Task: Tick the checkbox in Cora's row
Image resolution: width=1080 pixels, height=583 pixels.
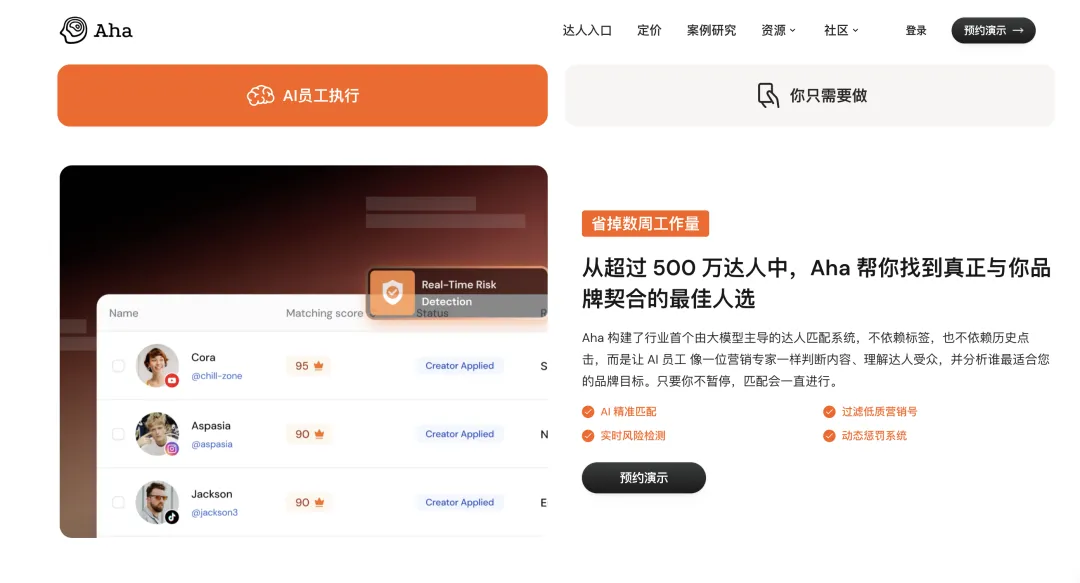Action: pos(118,366)
